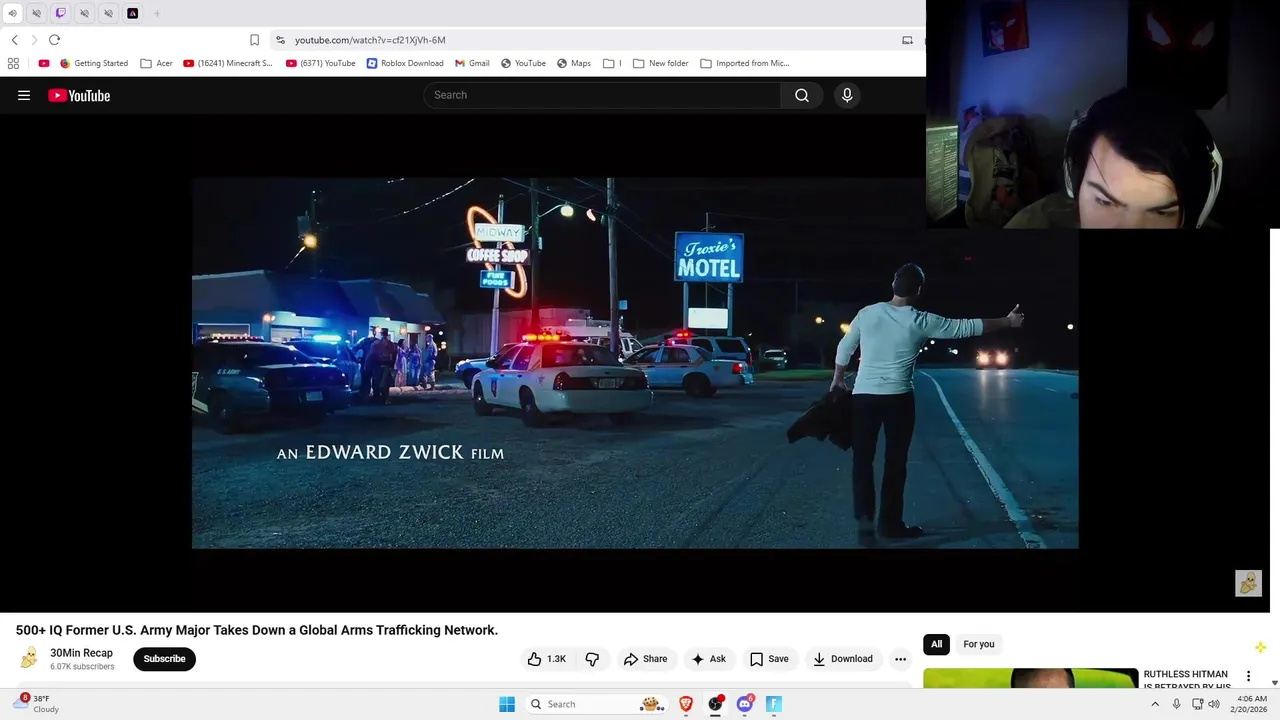Save the video to a playlist

769,659
